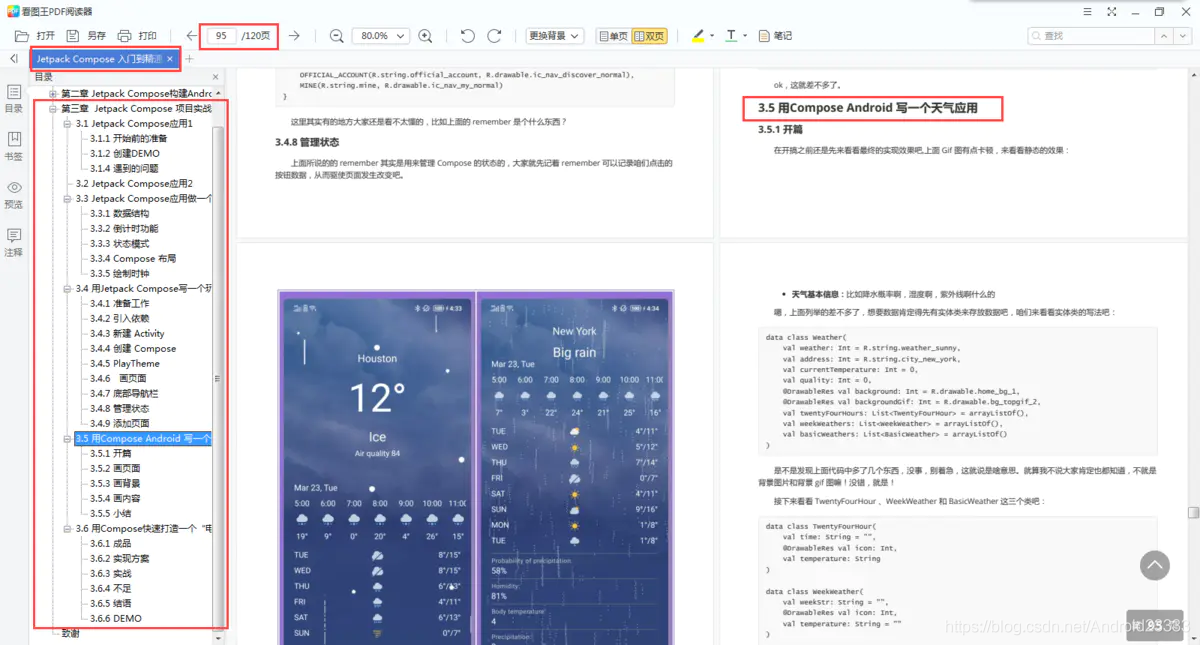Toggle fullscreen mode icon in title bar
The height and width of the screenshot is (645, 1200).
(x=1111, y=11)
